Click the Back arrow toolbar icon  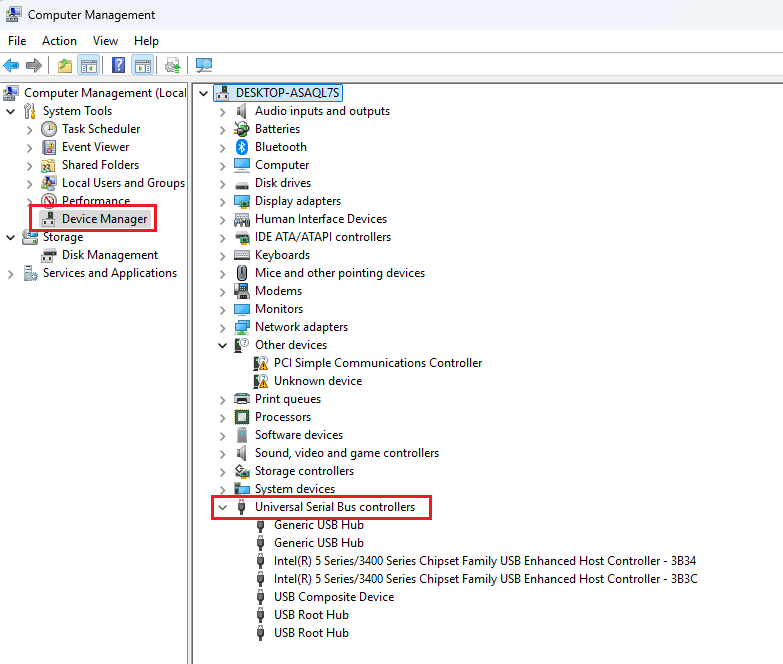pyautogui.click(x=11, y=65)
